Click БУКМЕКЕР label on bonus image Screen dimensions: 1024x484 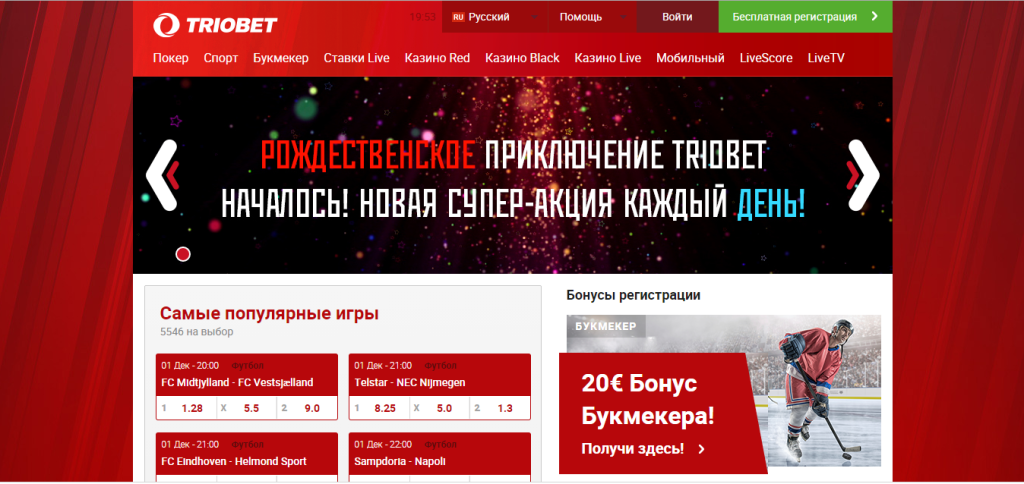(x=606, y=326)
